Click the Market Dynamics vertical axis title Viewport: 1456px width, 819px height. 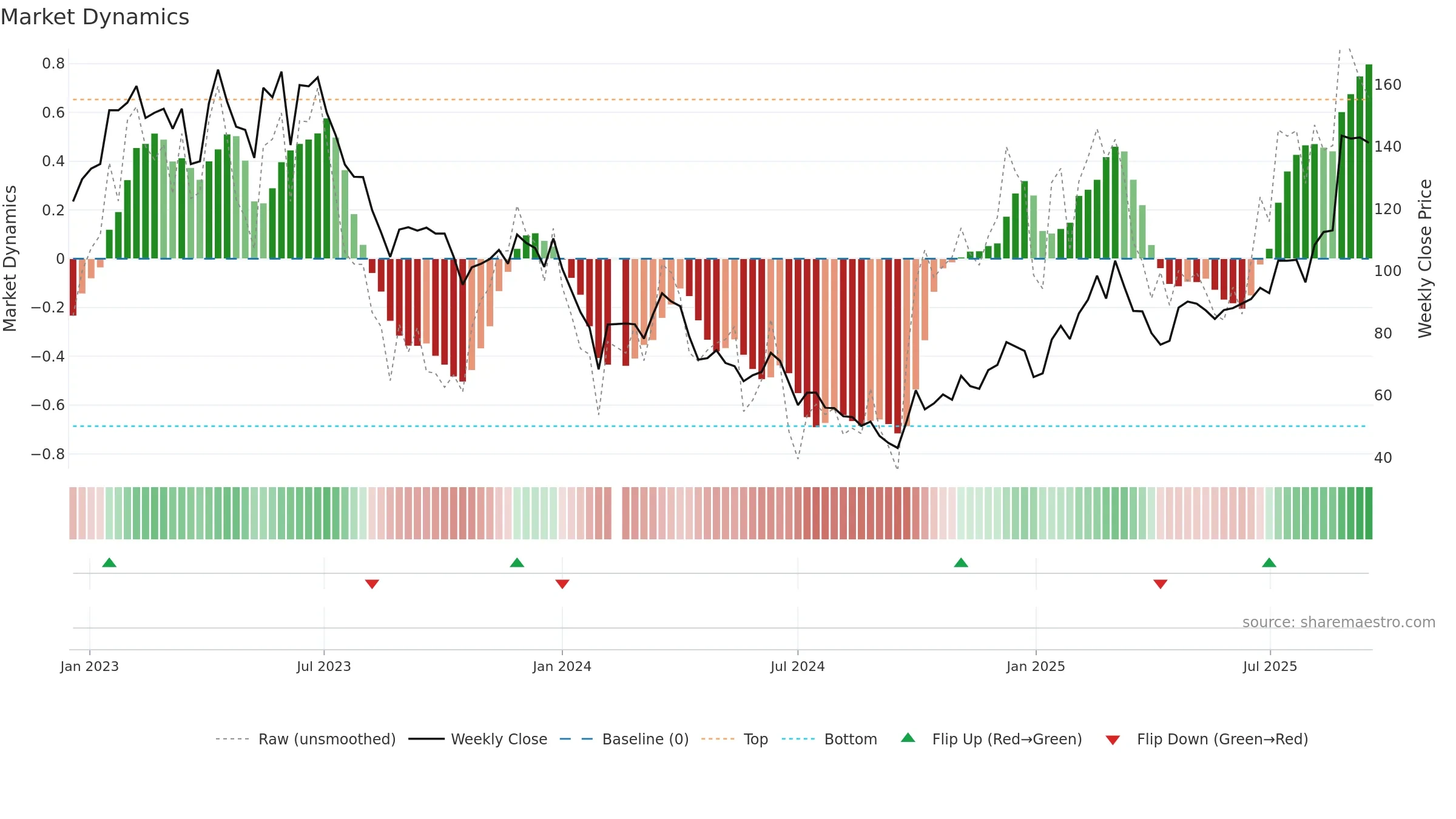10,258
